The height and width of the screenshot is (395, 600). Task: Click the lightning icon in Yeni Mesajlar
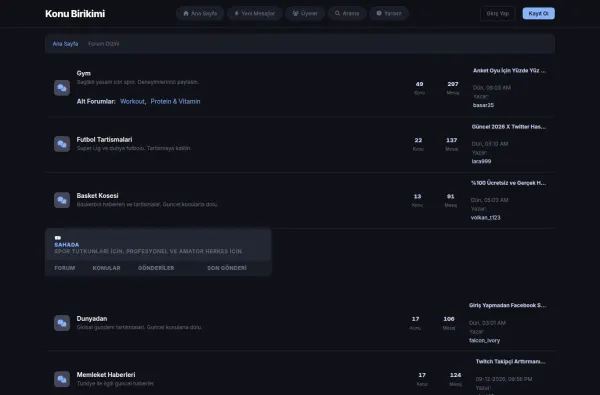[236, 13]
